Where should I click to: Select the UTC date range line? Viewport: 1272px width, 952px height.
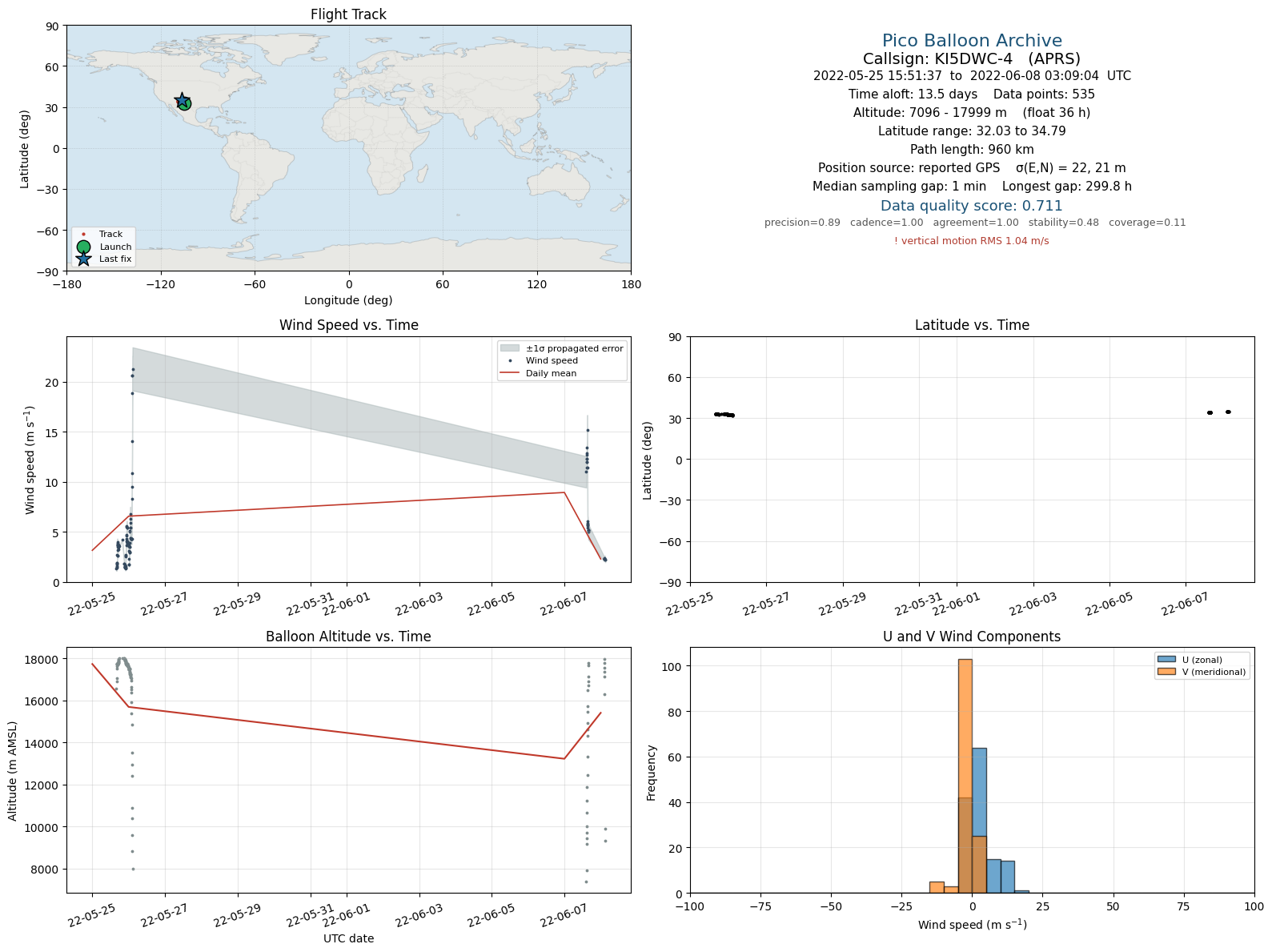tap(972, 76)
